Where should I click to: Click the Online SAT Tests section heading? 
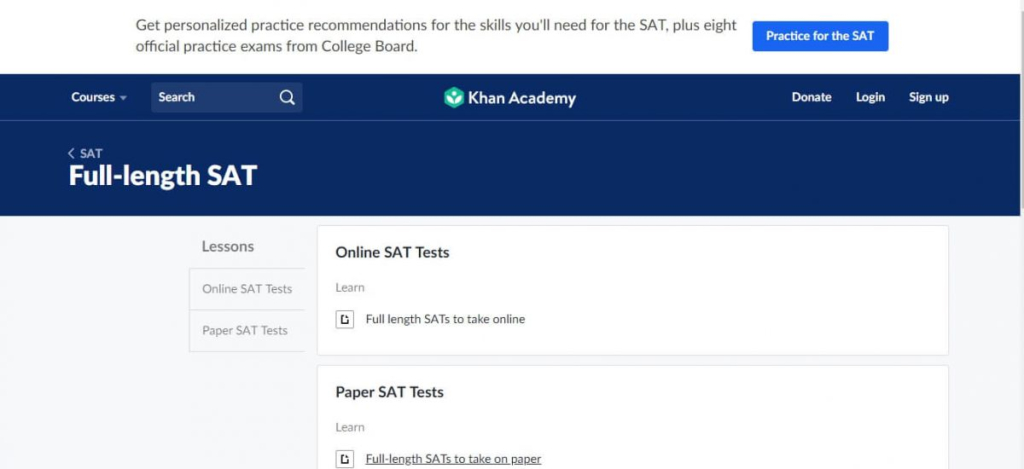point(392,252)
